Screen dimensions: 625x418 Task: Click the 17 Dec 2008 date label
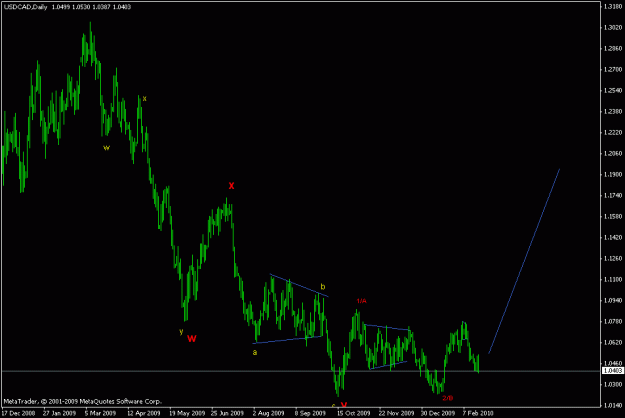tap(19, 413)
